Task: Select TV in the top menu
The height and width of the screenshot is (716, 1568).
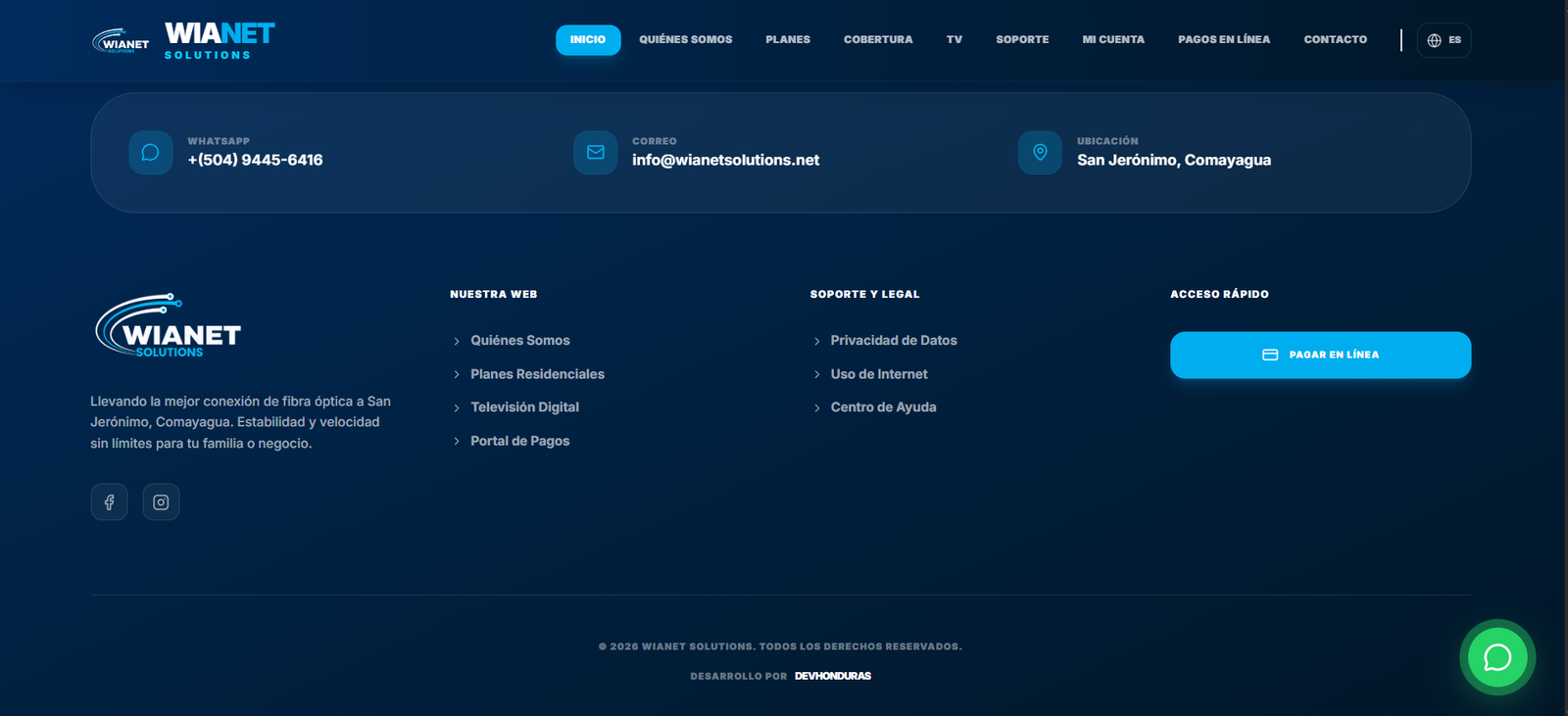Action: 955,40
